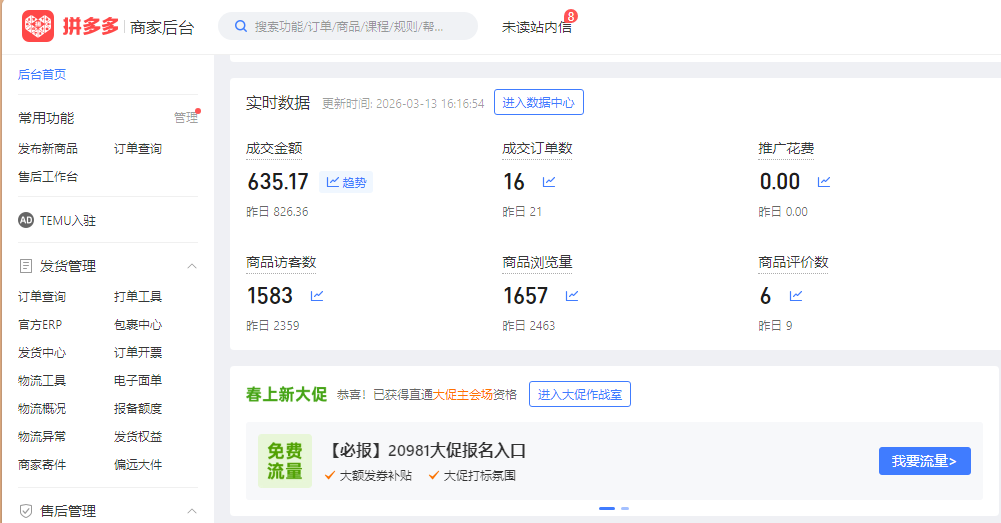Viewport: 1001px width, 523px height.
Task: Click the 售后管理 shield icon
Action: coord(26,511)
